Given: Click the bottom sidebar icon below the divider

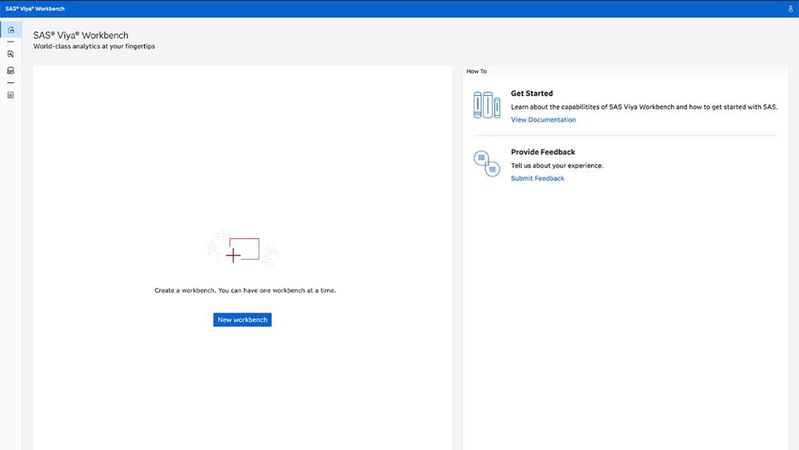Looking at the screenshot, I should point(11,95).
